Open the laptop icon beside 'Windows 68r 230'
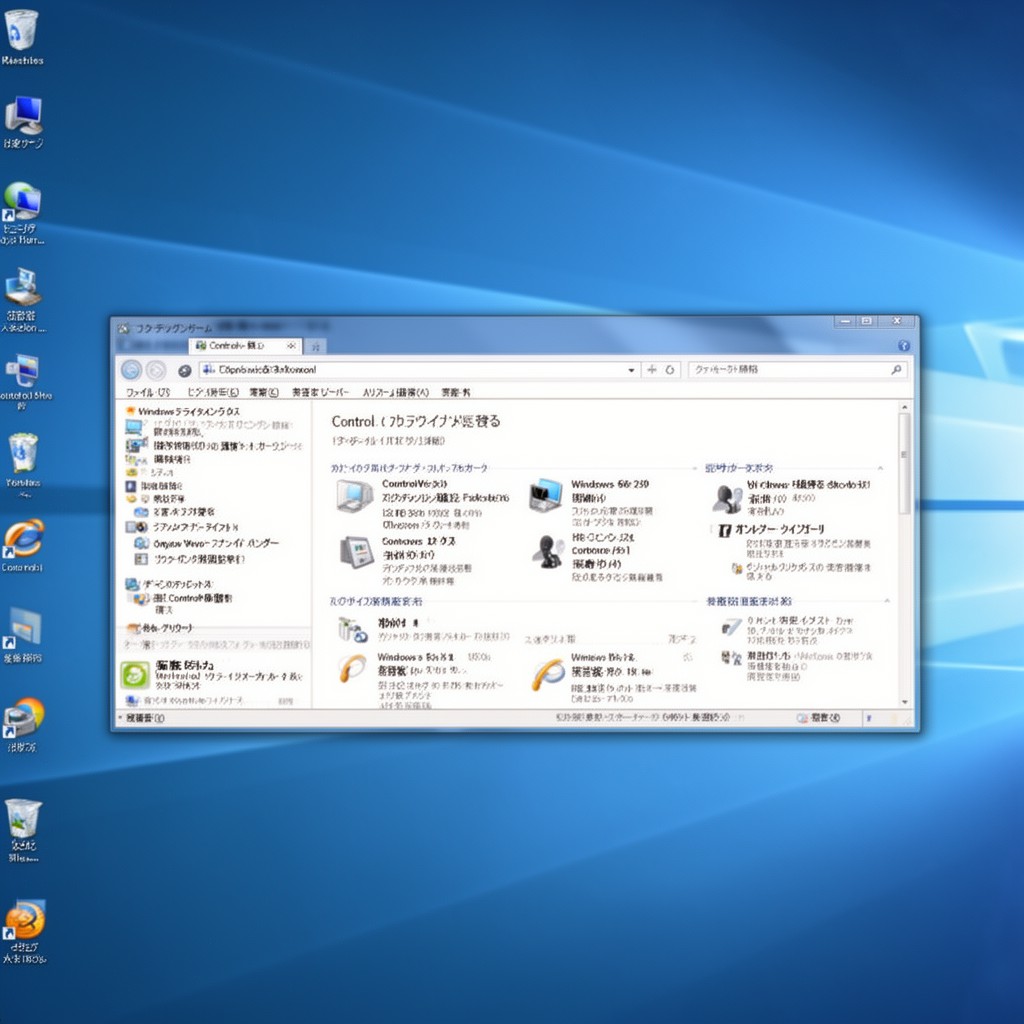Image resolution: width=1024 pixels, height=1024 pixels. pyautogui.click(x=546, y=495)
